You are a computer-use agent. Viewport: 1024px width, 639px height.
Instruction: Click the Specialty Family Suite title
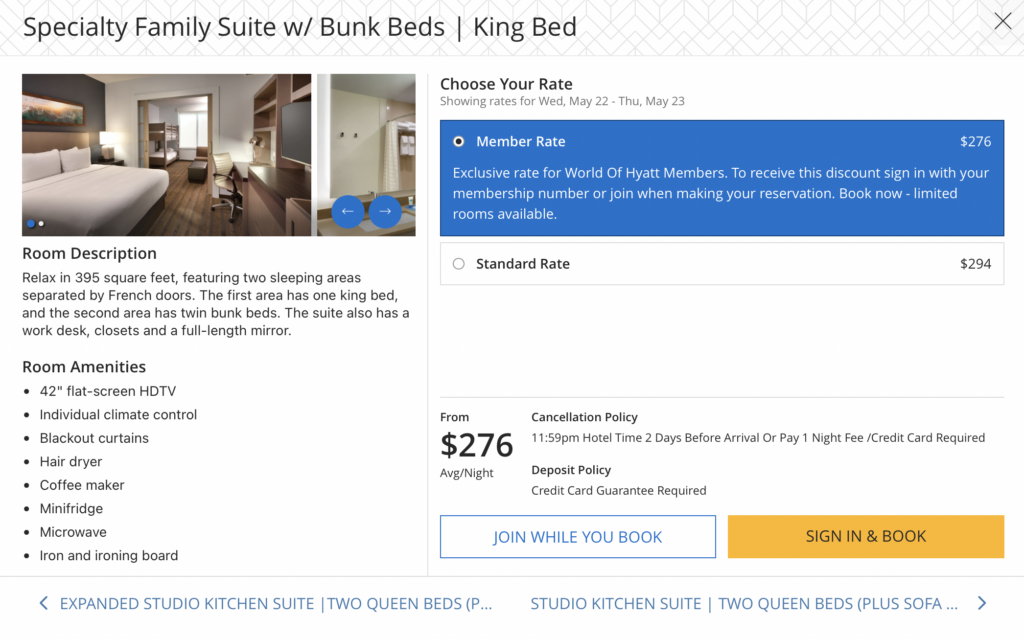click(300, 27)
